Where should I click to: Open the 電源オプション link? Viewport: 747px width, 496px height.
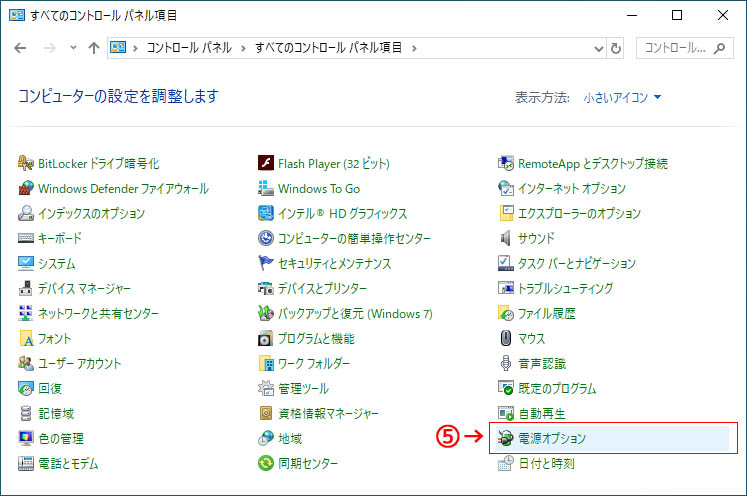[552, 438]
